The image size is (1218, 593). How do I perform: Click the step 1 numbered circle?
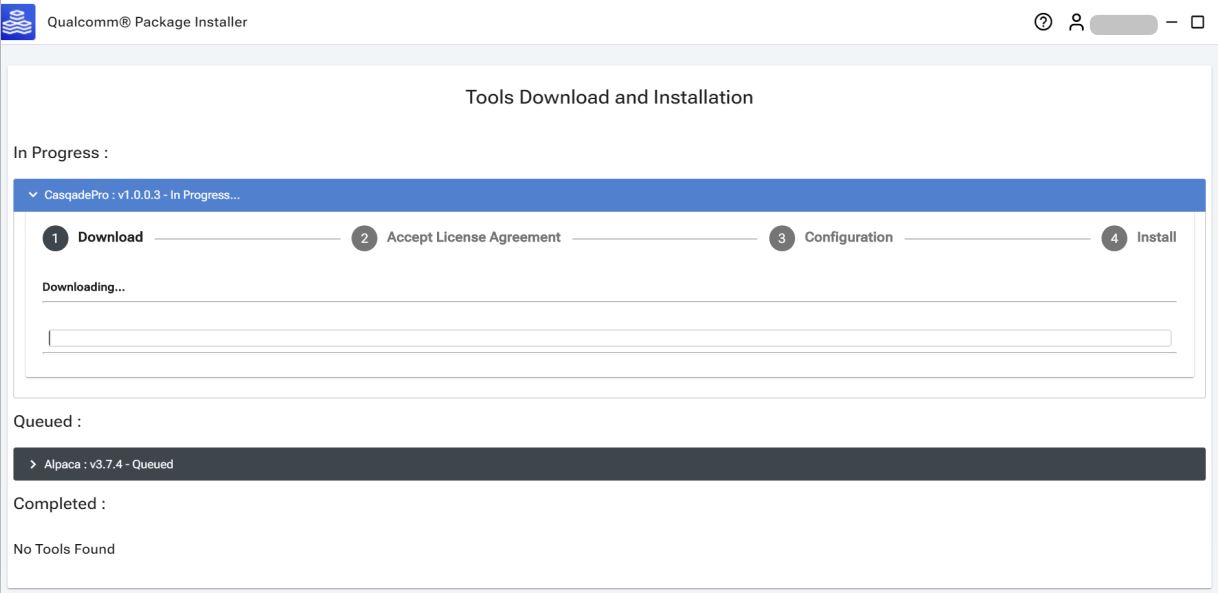pos(55,238)
